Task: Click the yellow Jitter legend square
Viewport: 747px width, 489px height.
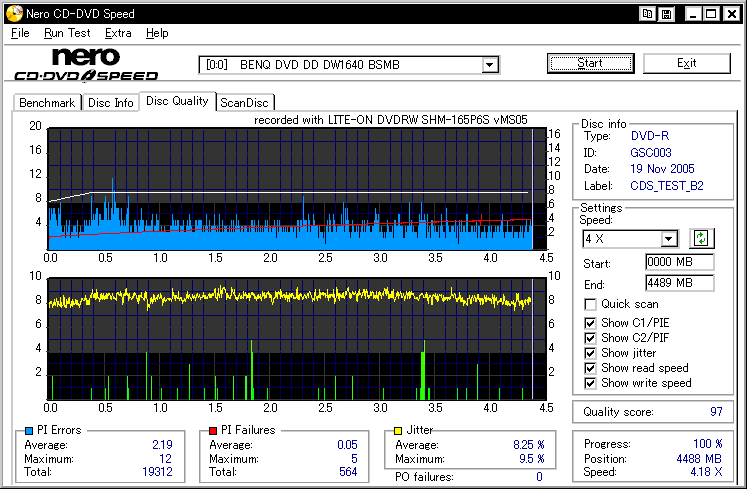Action: pos(399,430)
